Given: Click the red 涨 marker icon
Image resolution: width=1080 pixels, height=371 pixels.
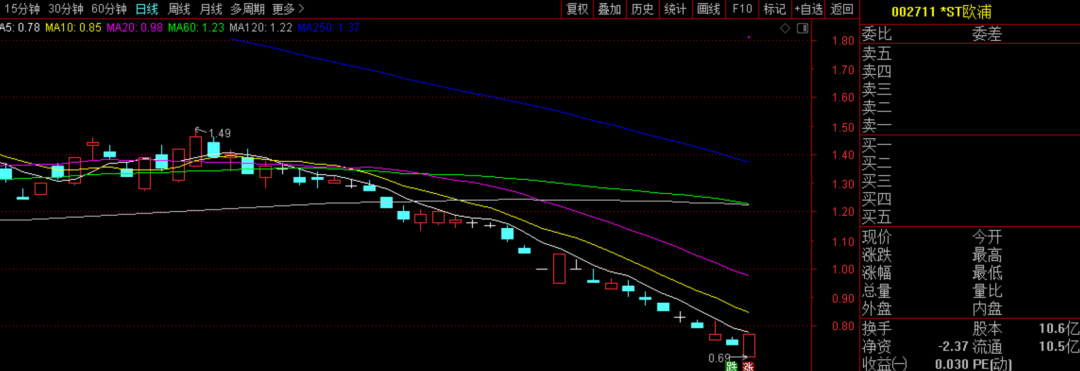Looking at the screenshot, I should coord(749,366).
